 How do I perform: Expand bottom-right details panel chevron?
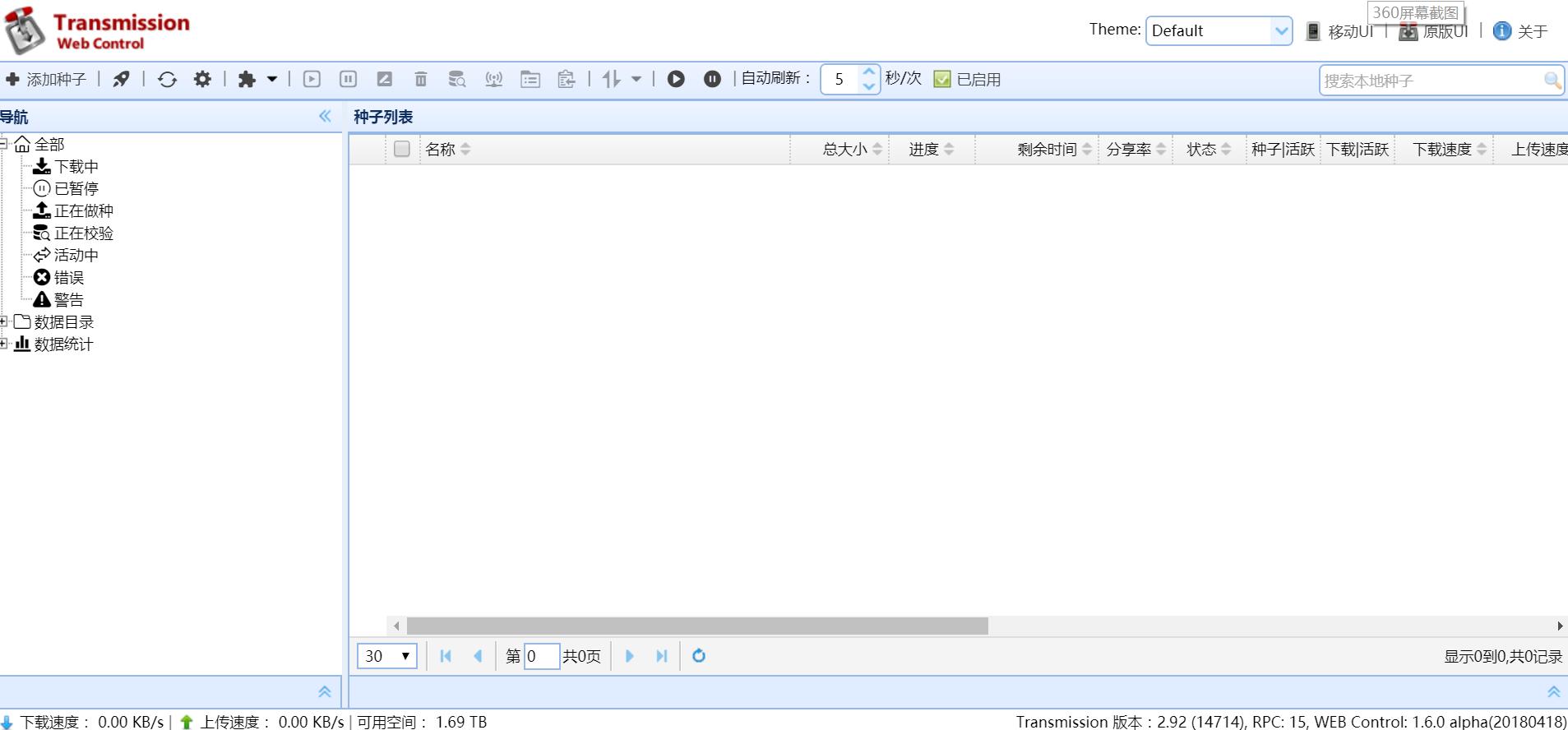(1554, 692)
